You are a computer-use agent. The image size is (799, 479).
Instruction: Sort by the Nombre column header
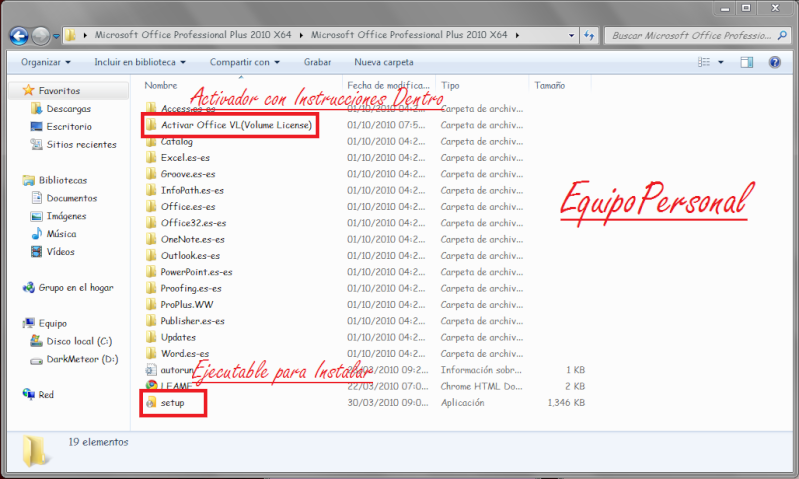[x=161, y=85]
